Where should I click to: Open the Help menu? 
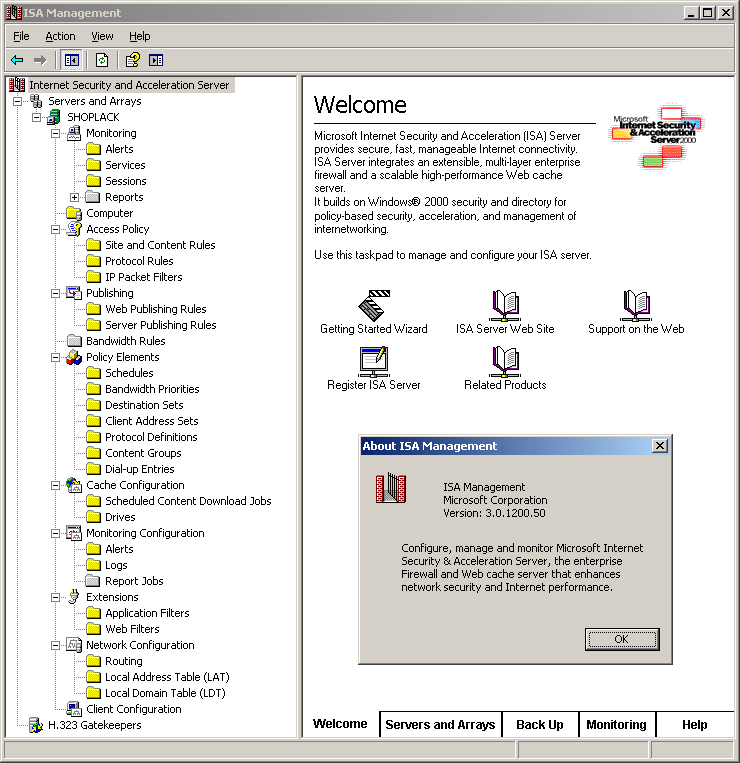[x=140, y=36]
